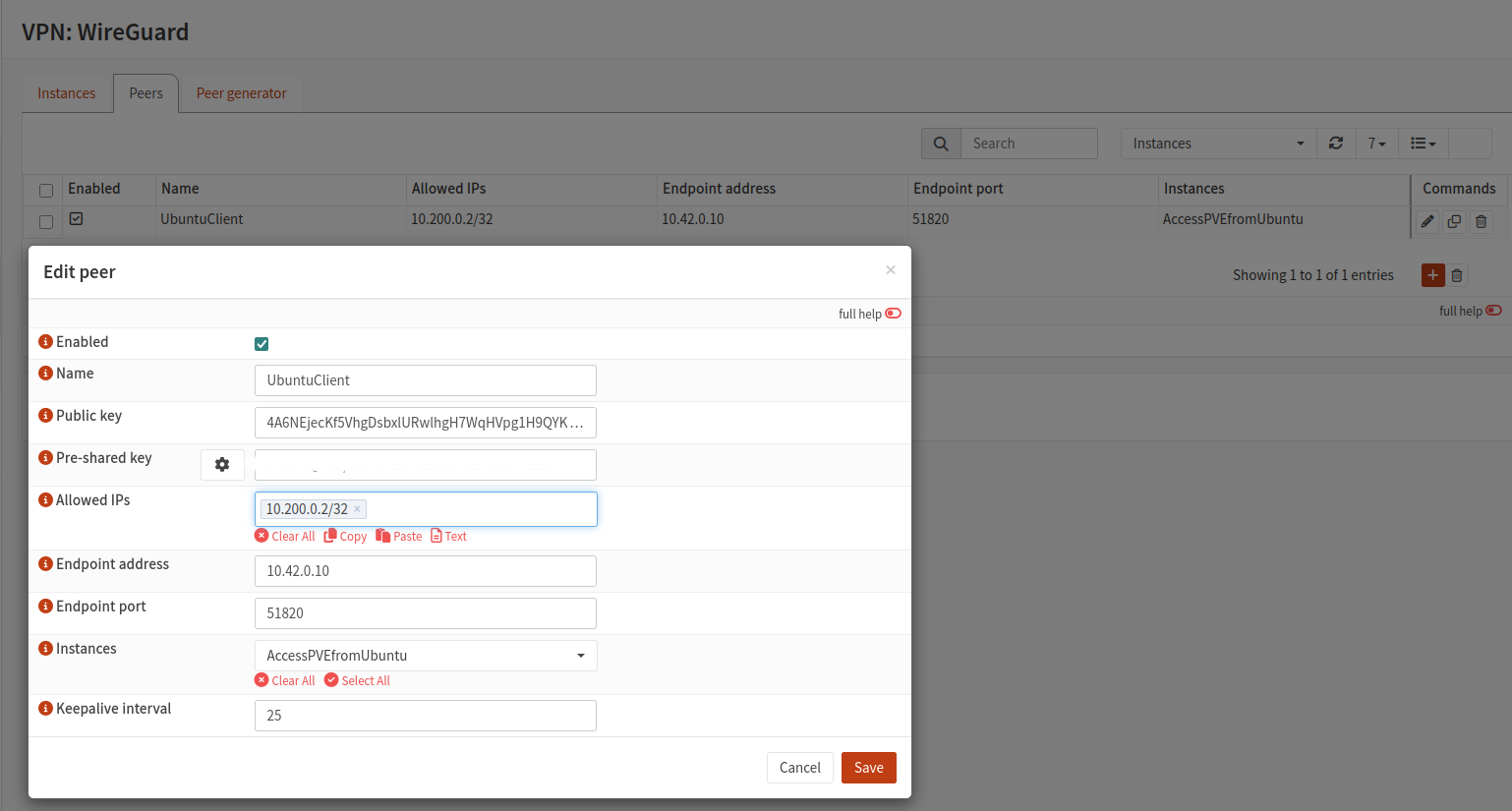Click the clone peer icon in Commands
The width and height of the screenshot is (1512, 811).
(1454, 221)
